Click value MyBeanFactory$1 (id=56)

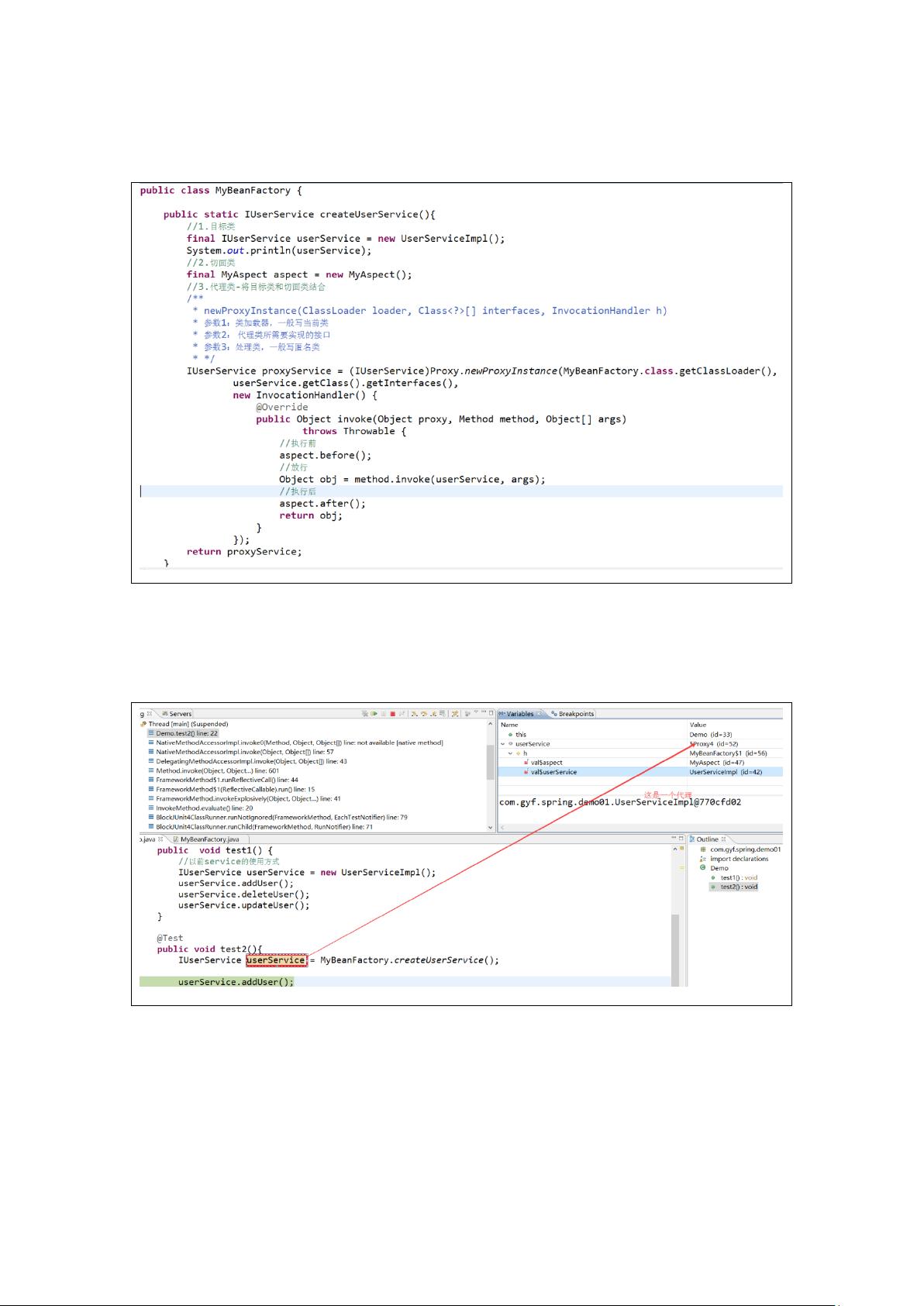click(728, 753)
